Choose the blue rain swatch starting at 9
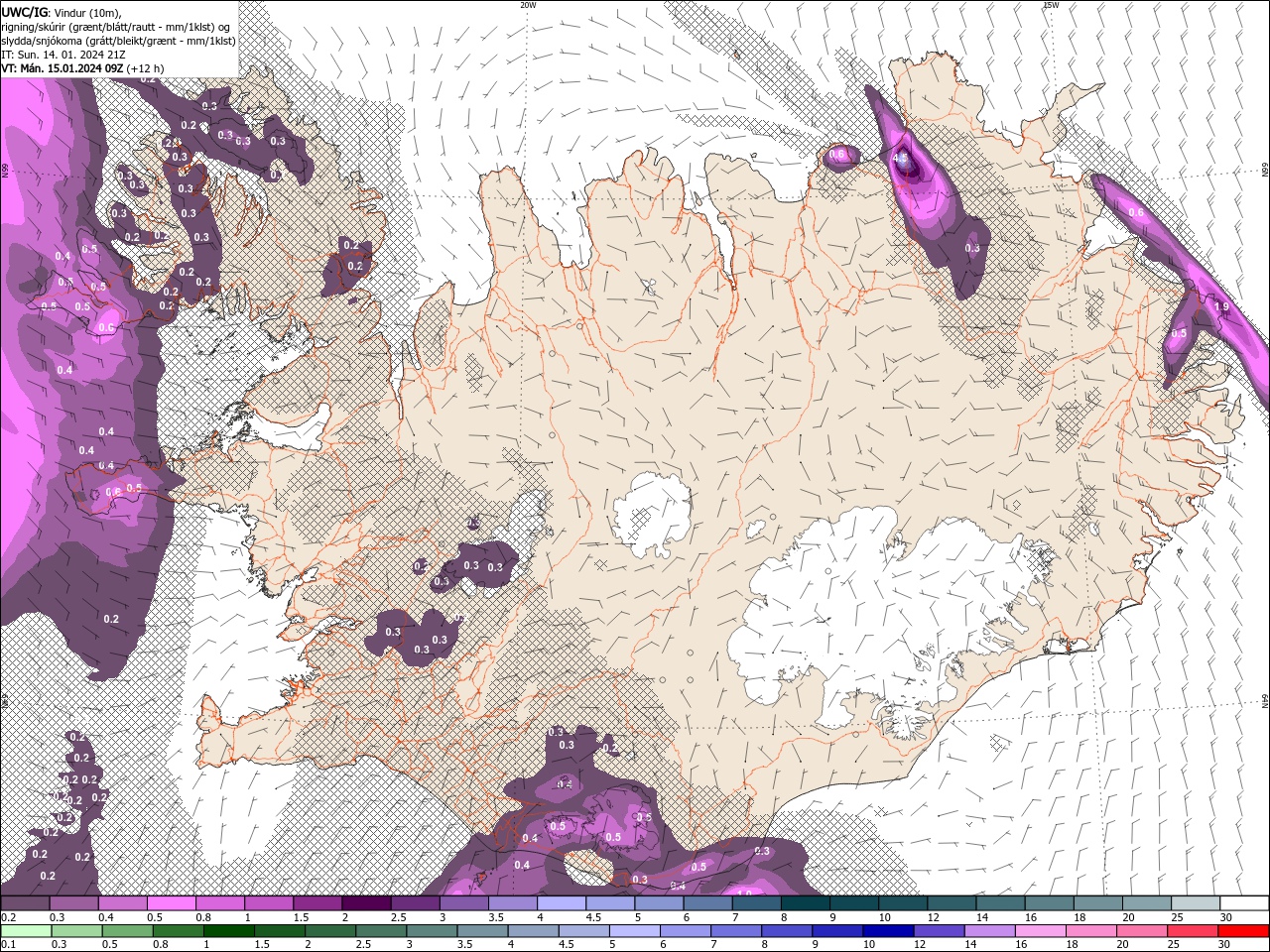The image size is (1270, 952). click(x=837, y=931)
